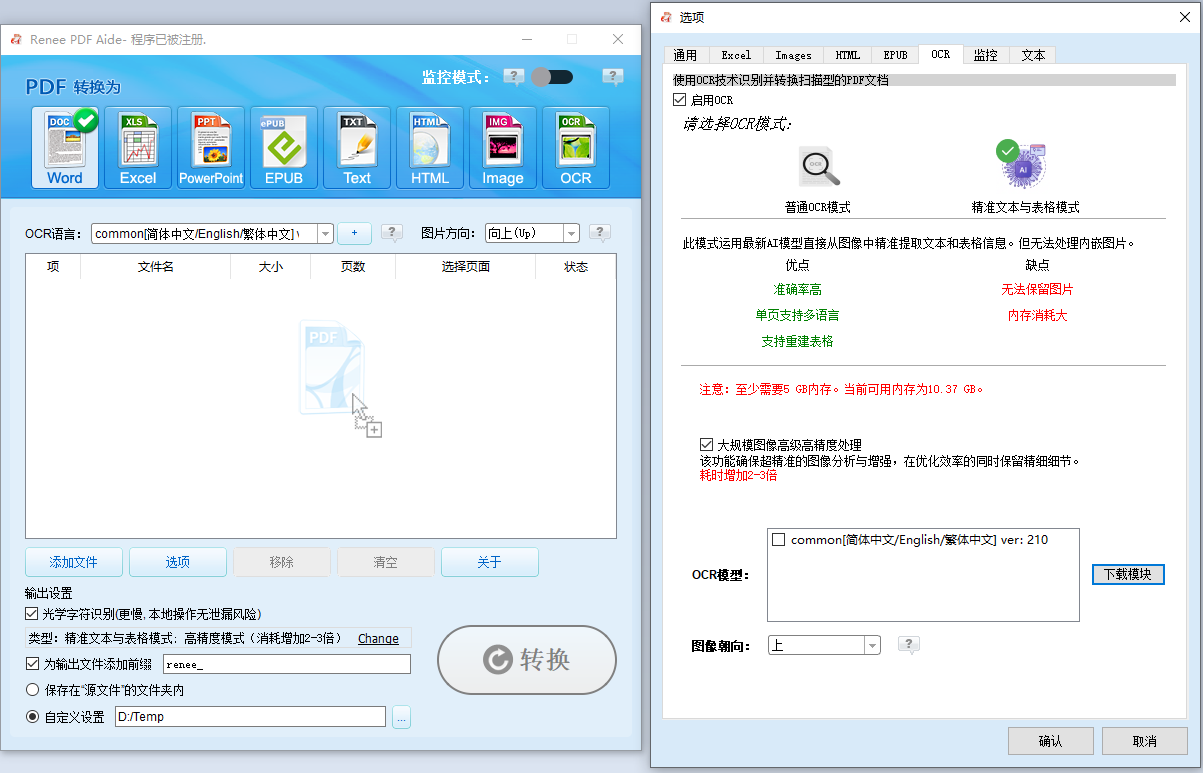Select Word conversion format icon
This screenshot has width=1203, height=773.
pyautogui.click(x=65, y=147)
